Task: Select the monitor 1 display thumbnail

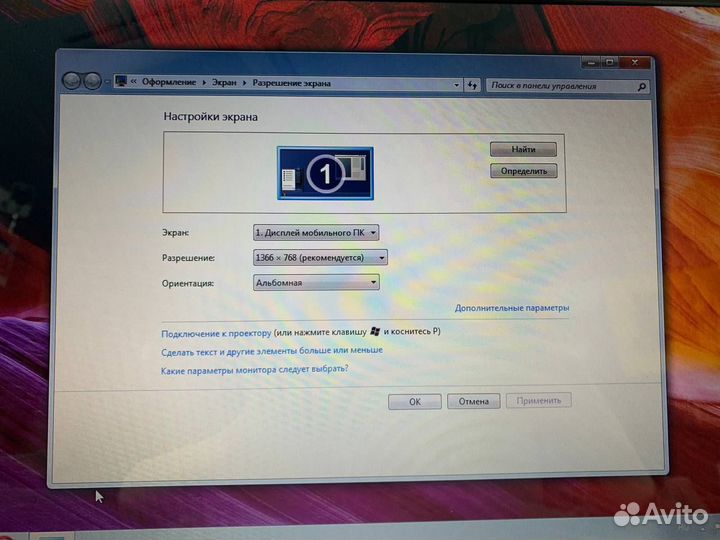Action: 325,174
